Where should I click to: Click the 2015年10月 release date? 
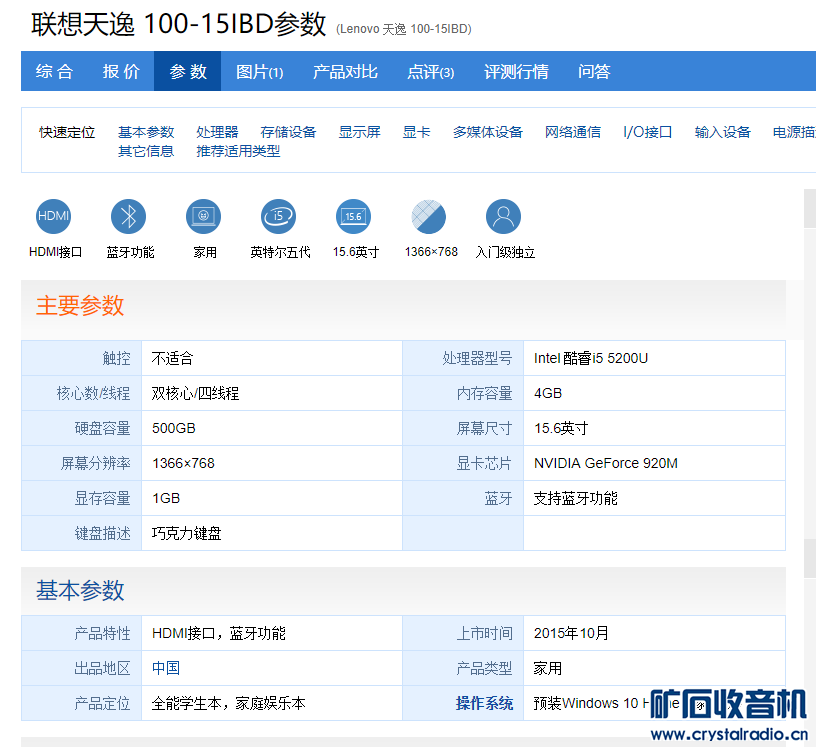(x=571, y=633)
